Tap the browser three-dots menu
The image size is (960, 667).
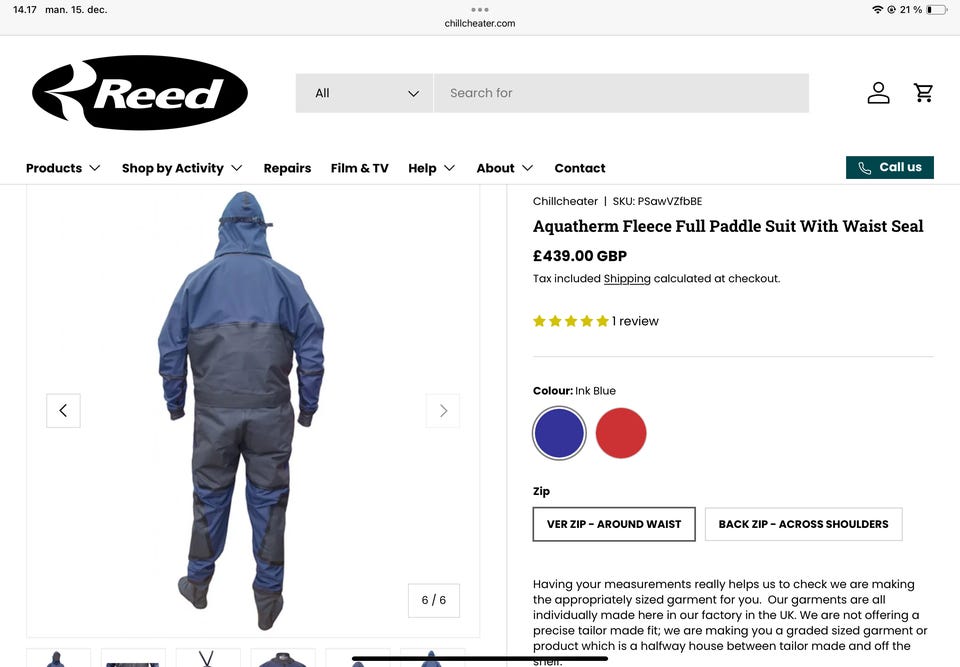[480, 10]
